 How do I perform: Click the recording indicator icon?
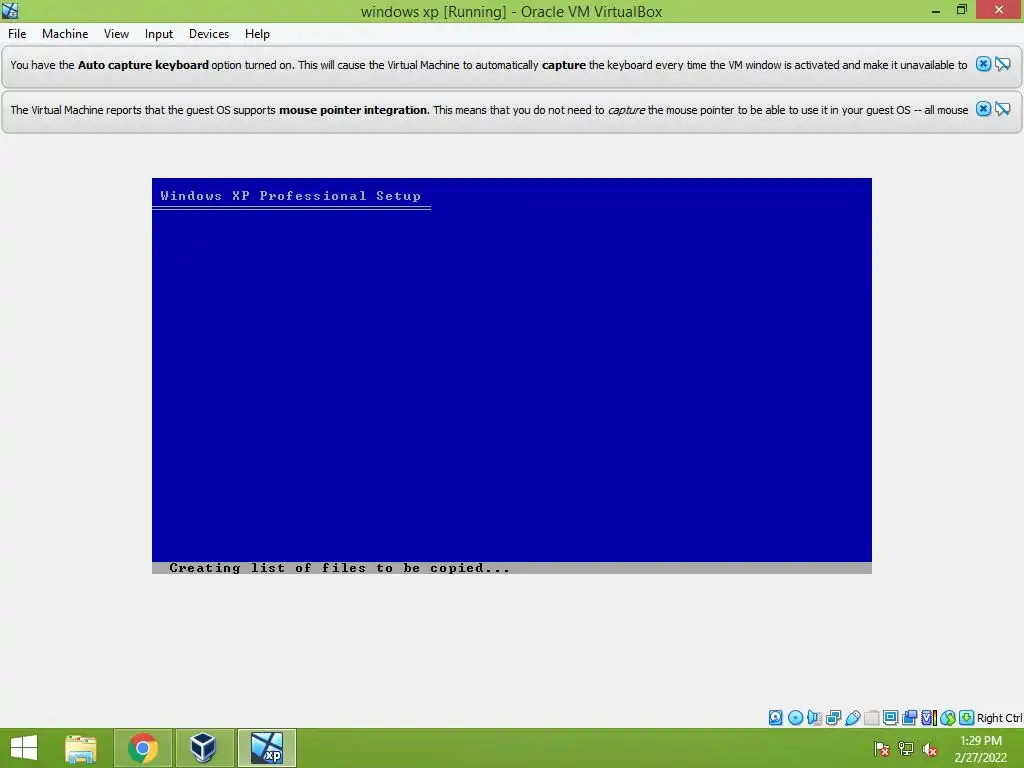tap(909, 718)
